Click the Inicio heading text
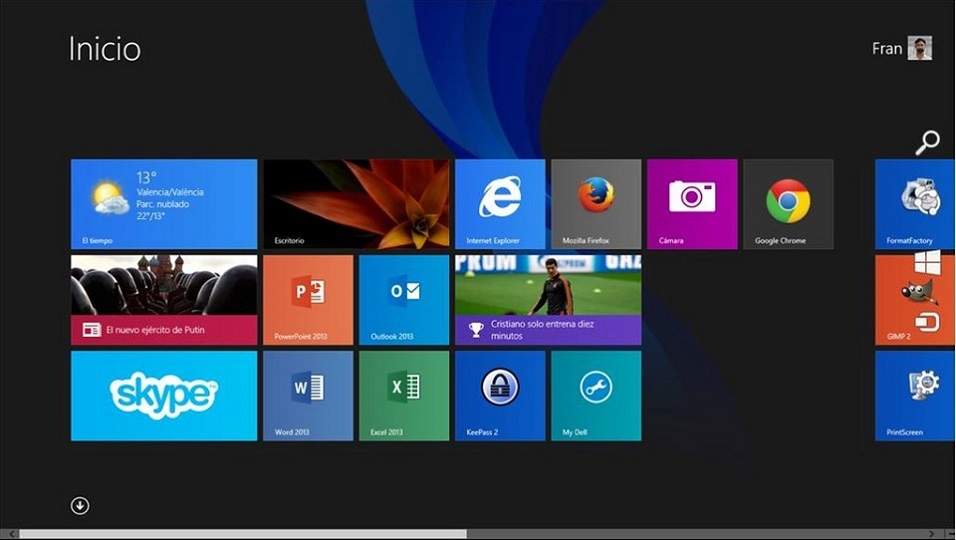The image size is (956, 540). click(x=105, y=49)
